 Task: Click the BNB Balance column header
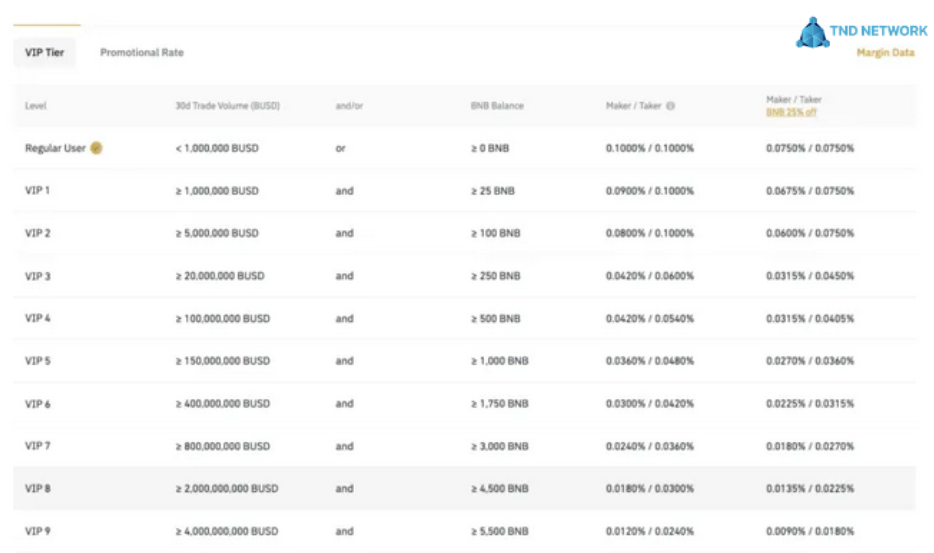coord(497,106)
